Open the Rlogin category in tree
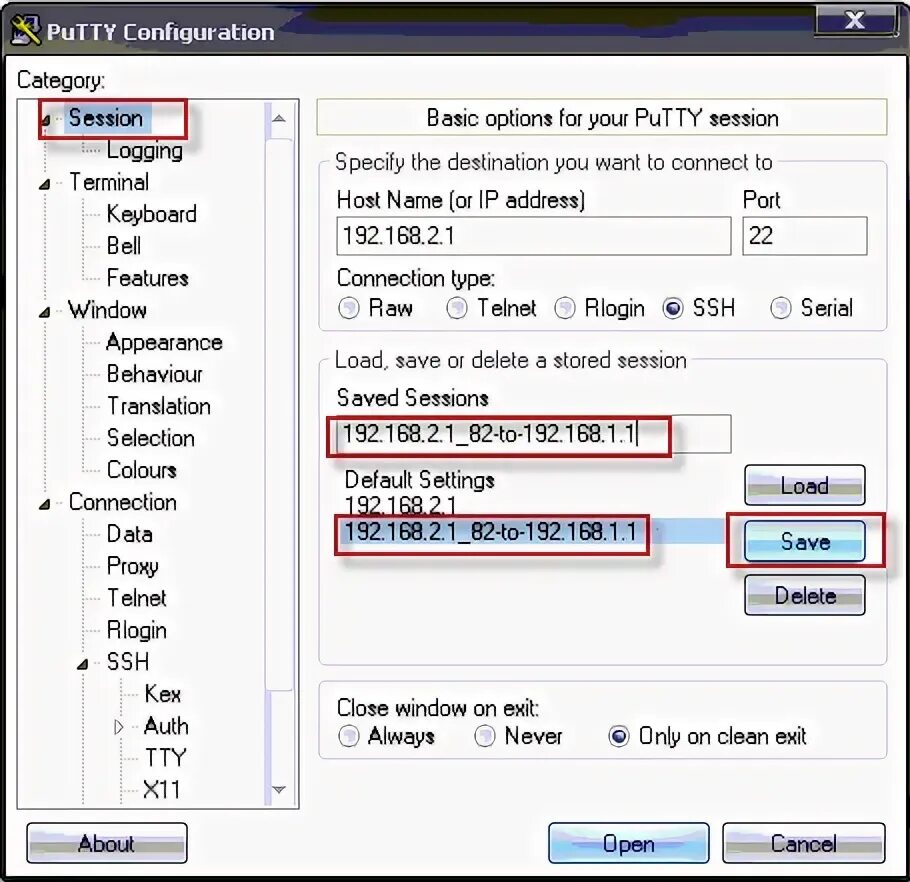 137,630
